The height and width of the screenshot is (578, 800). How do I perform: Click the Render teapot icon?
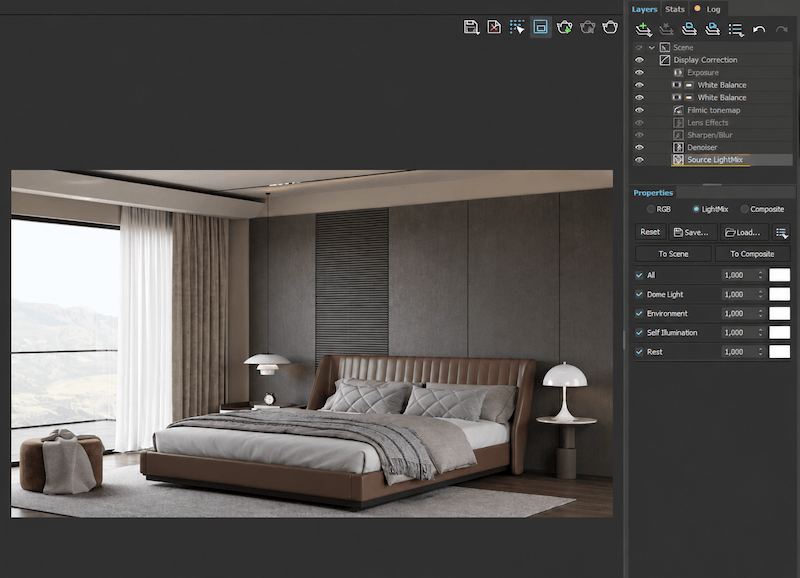point(610,27)
